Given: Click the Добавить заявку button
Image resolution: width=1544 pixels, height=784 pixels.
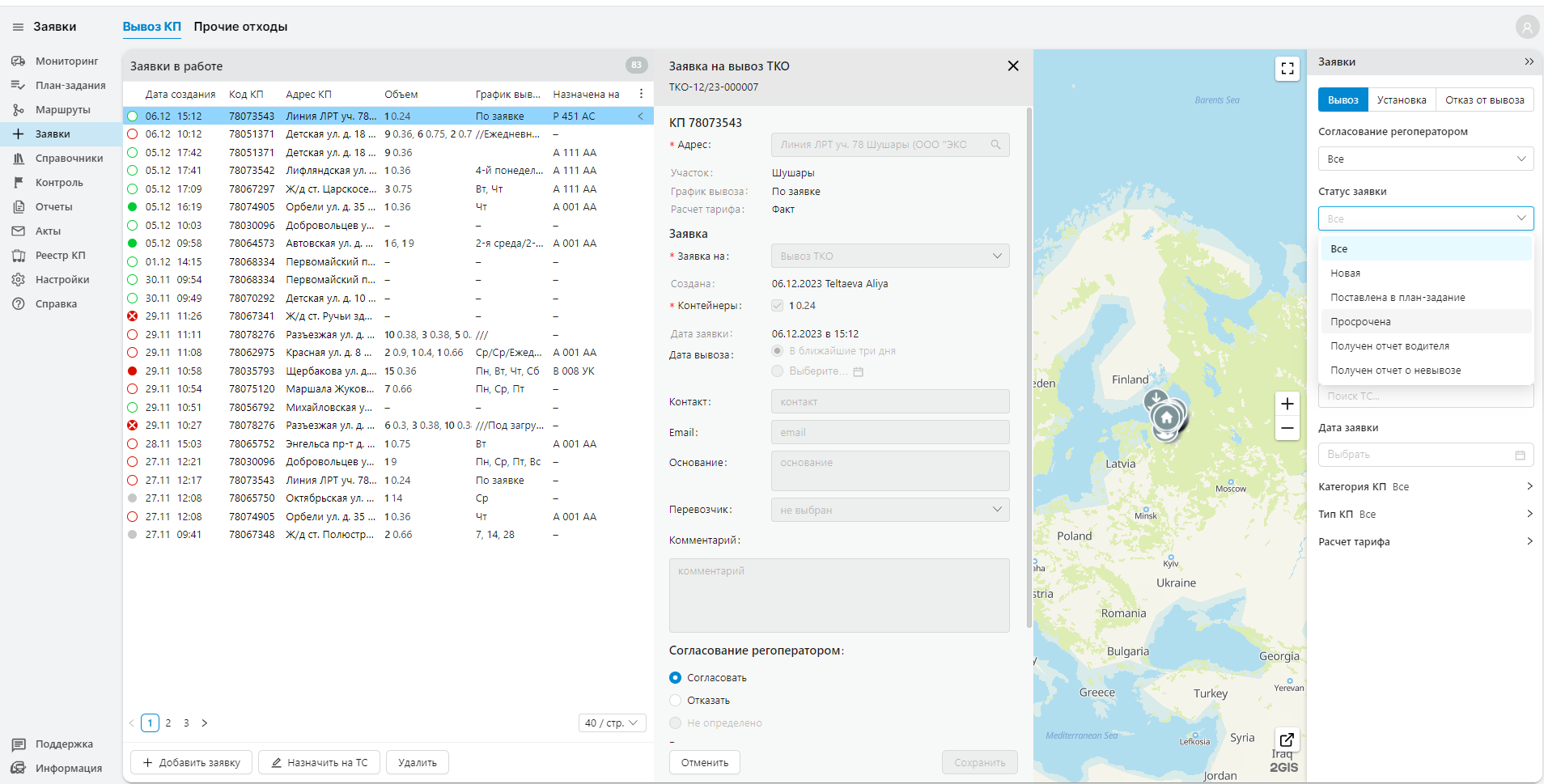Looking at the screenshot, I should click(191, 762).
